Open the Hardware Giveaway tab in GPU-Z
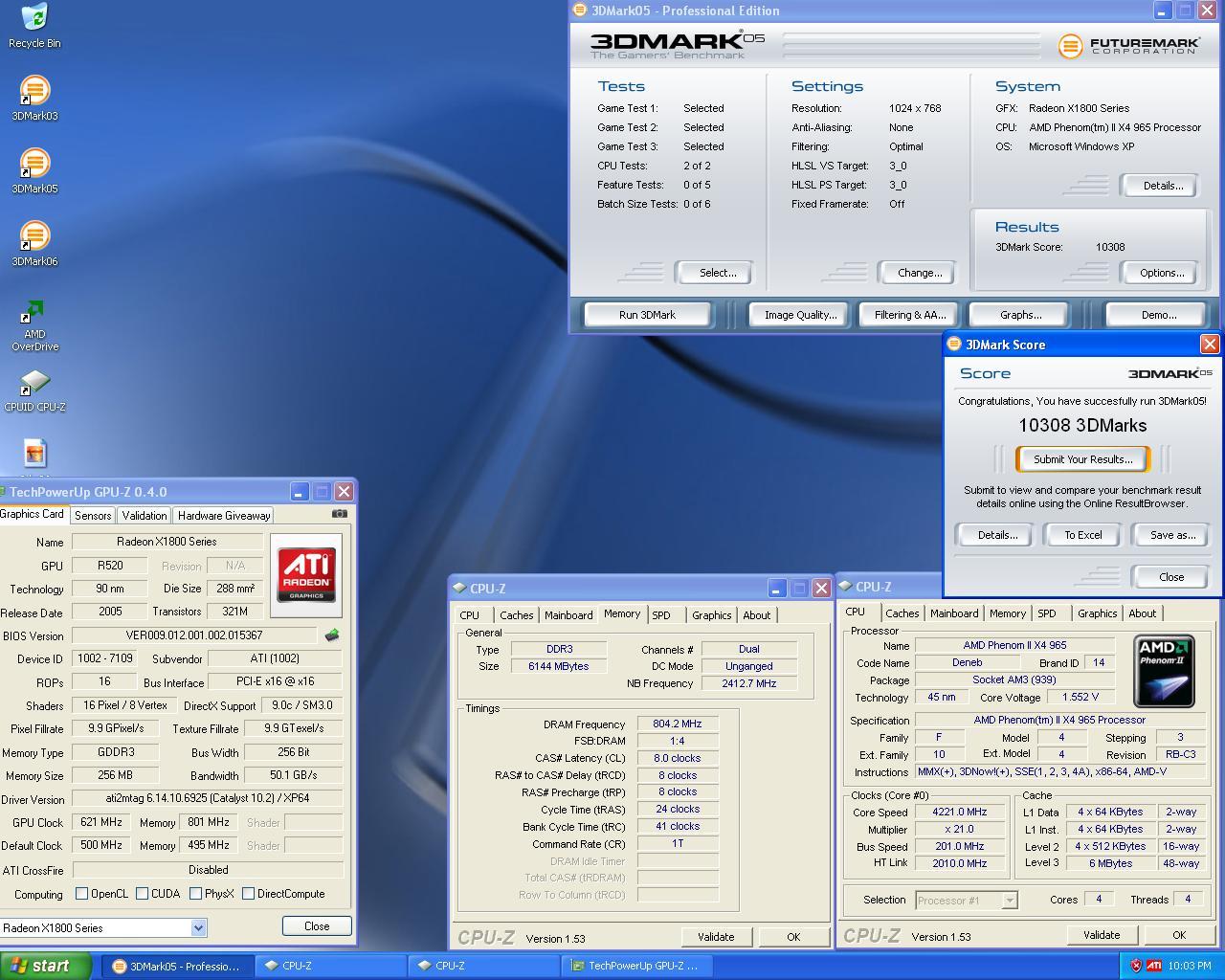 click(x=224, y=516)
